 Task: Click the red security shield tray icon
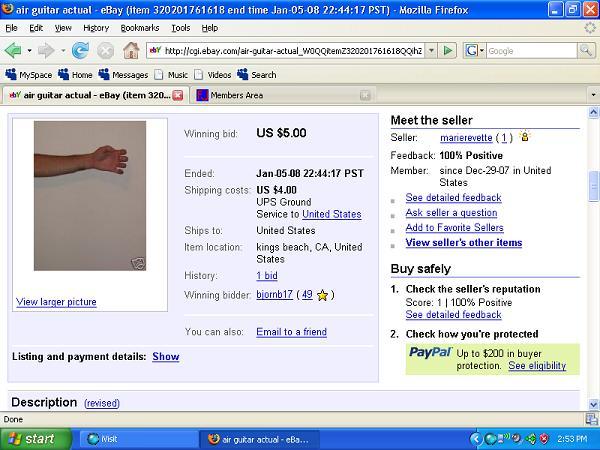544,439
